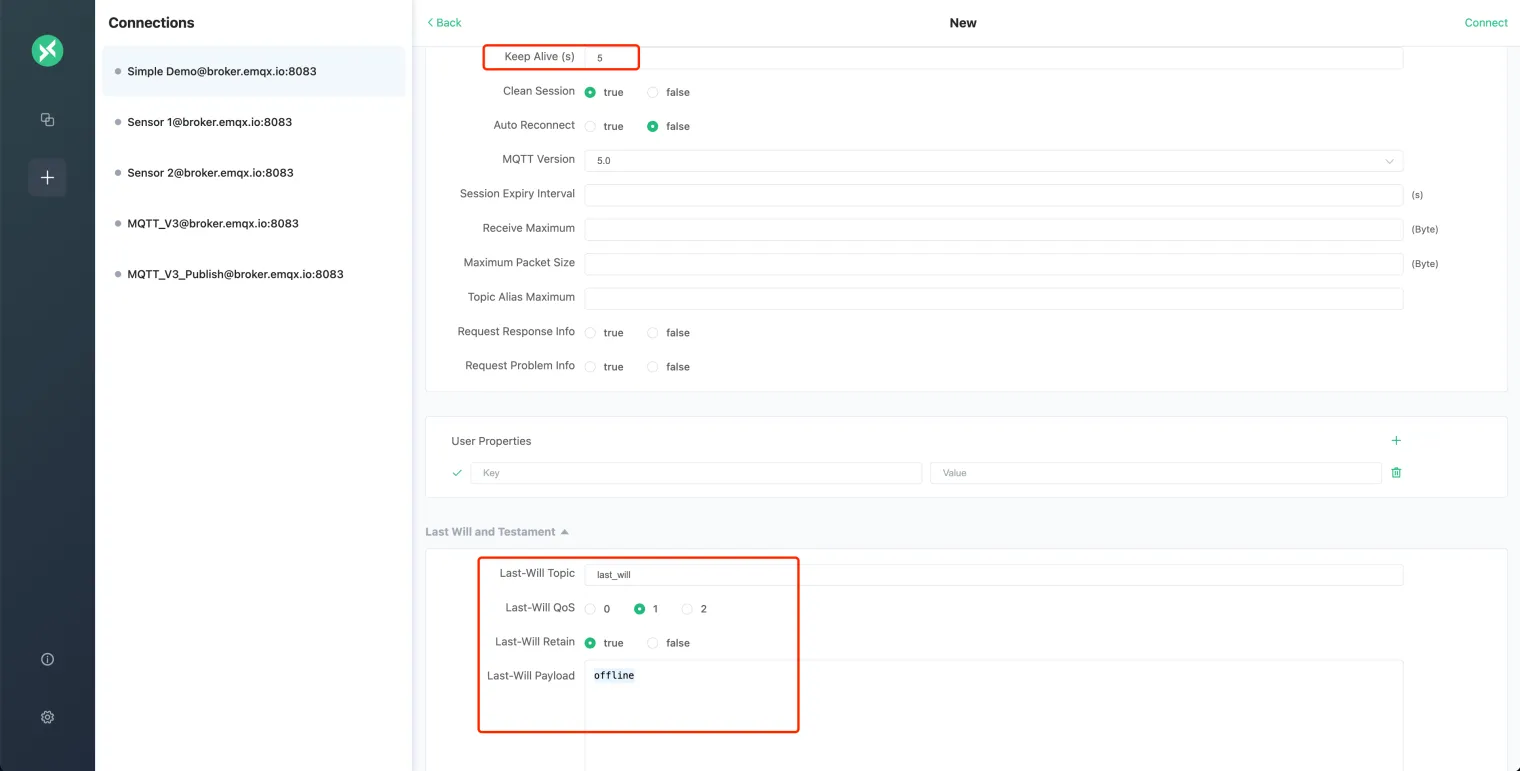
Task: Click the Topic Alias Maximum field
Action: coord(993,298)
